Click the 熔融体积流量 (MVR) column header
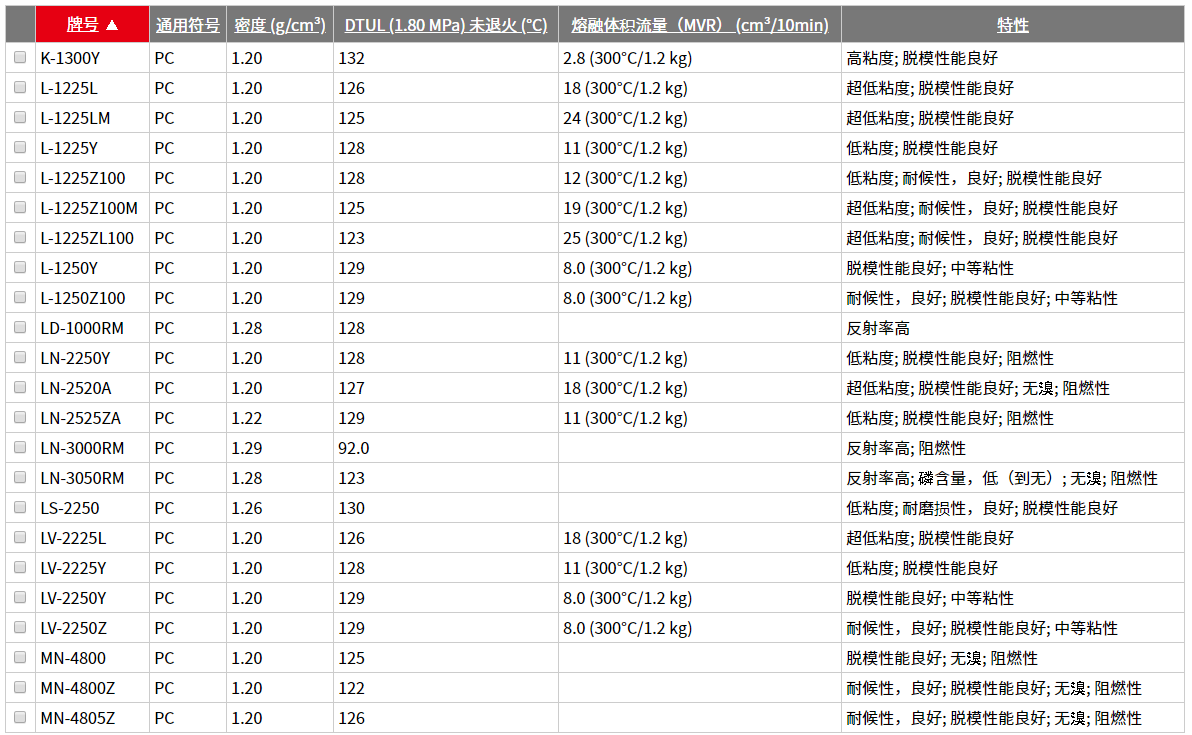The image size is (1192, 735). click(699, 25)
